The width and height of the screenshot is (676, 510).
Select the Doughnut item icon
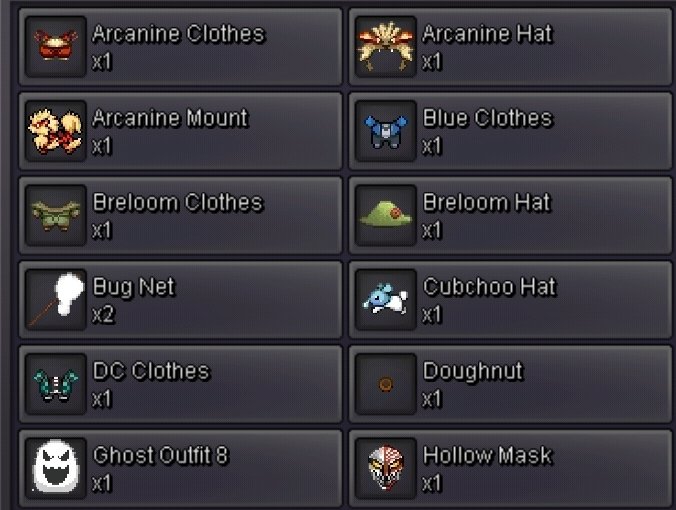point(386,384)
